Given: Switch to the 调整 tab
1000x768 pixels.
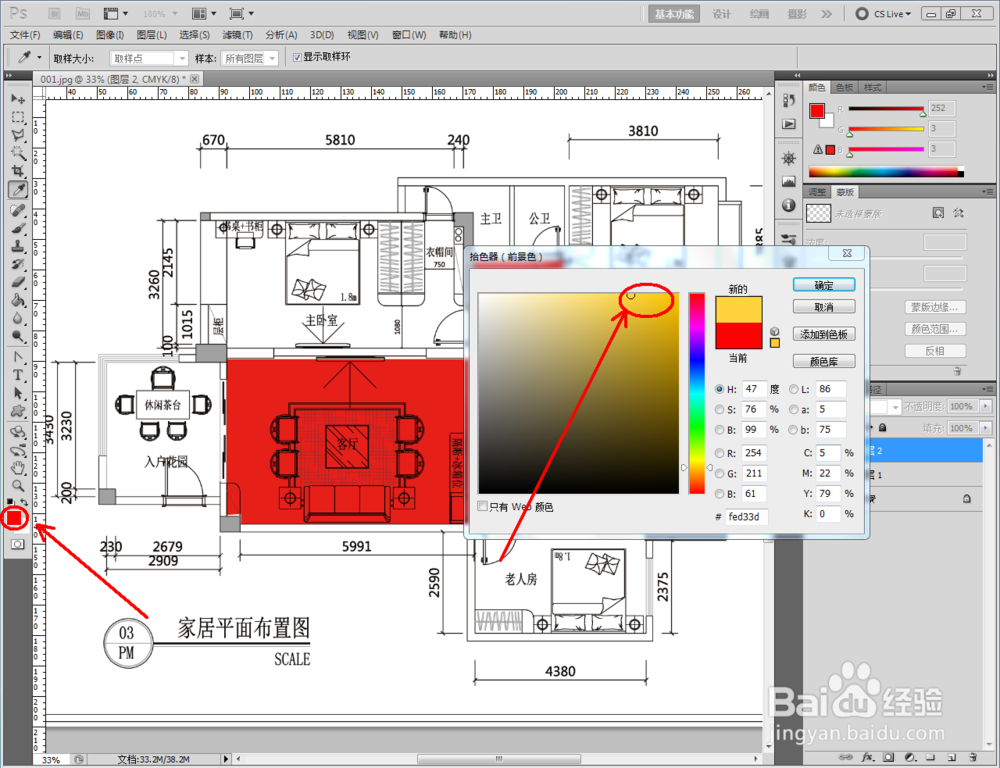Looking at the screenshot, I should coord(817,192).
